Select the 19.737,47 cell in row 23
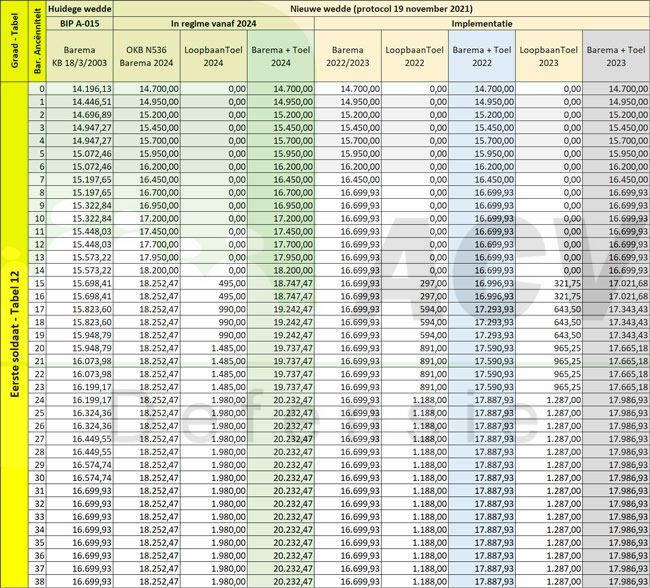This screenshot has height=588, width=650. pos(281,387)
